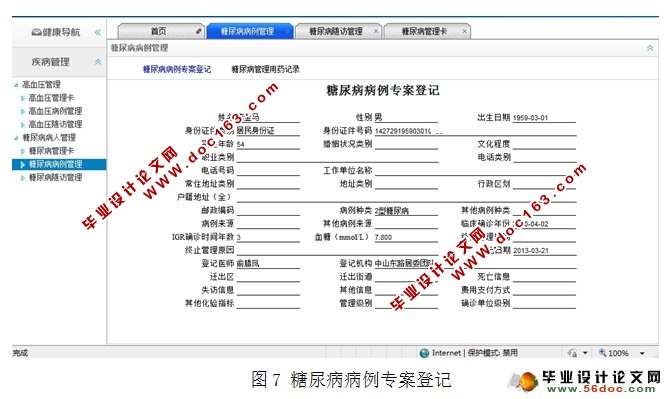Switch to the 糖尿病管理卡 tab
The height and width of the screenshot is (399, 671).
(424, 31)
